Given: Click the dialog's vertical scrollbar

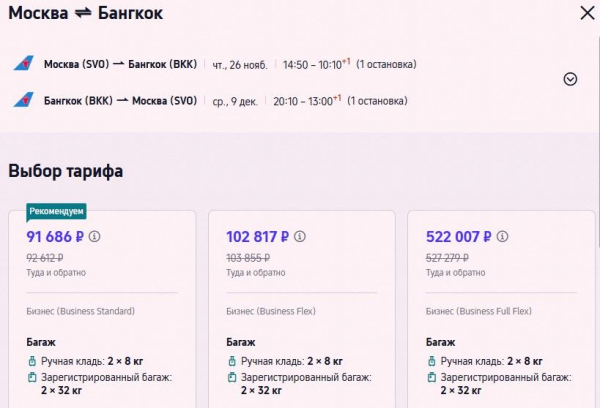Looking at the screenshot, I should (598, 142).
